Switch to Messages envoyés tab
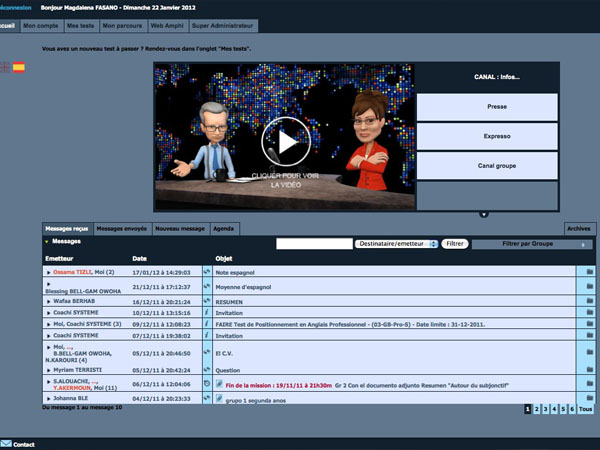Image resolution: width=600 pixels, height=450 pixels. 122,228
